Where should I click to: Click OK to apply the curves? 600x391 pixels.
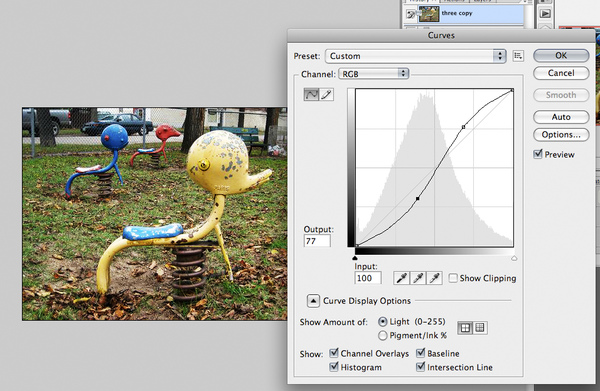561,55
